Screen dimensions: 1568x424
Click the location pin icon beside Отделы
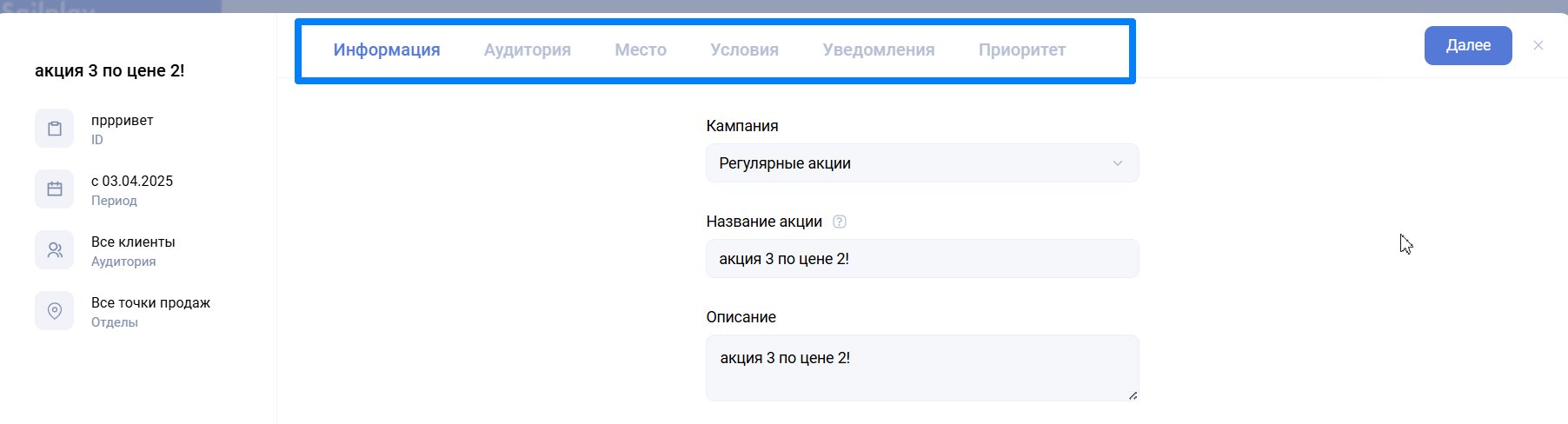54,311
